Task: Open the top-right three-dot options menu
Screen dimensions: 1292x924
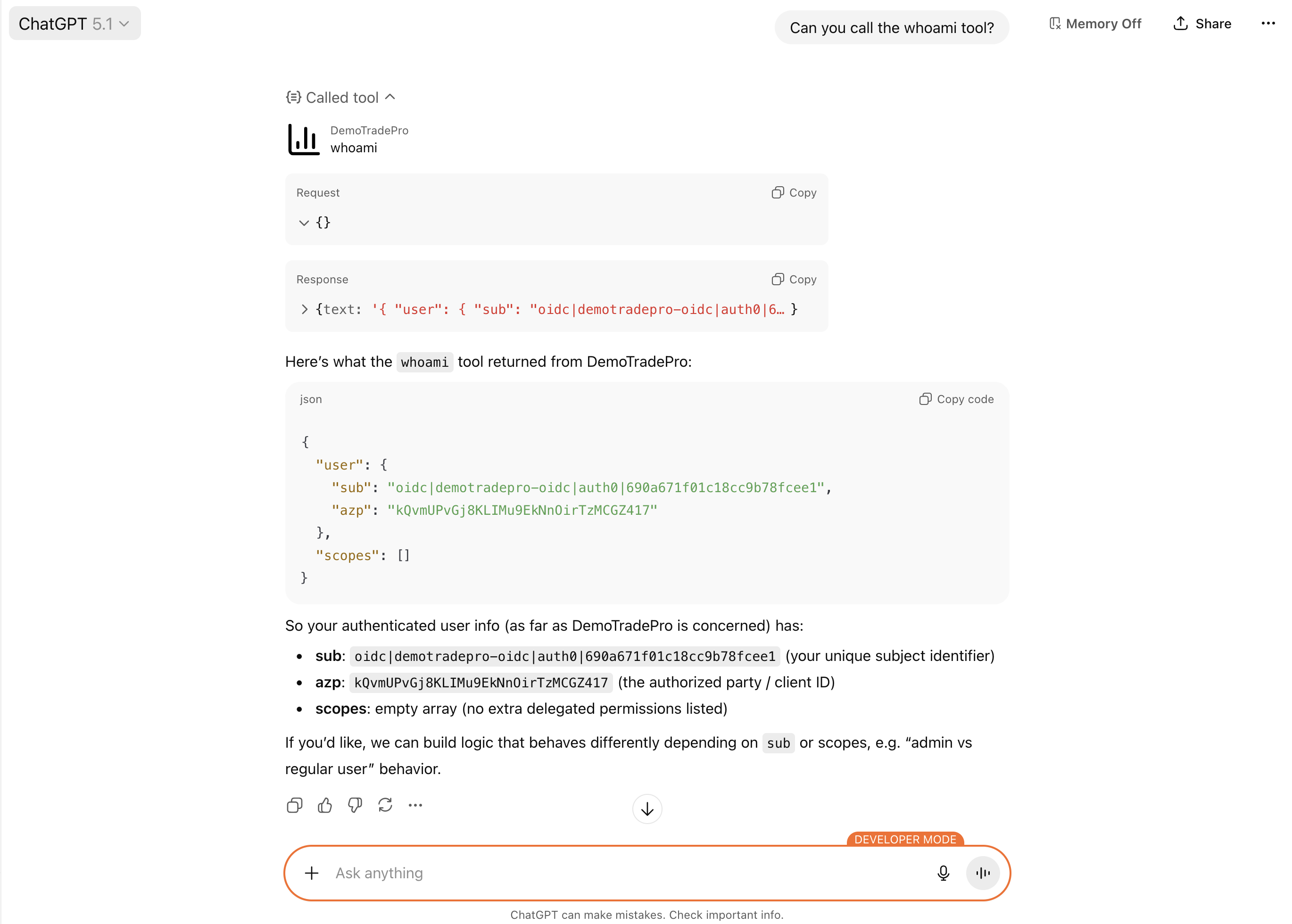Action: (1268, 23)
